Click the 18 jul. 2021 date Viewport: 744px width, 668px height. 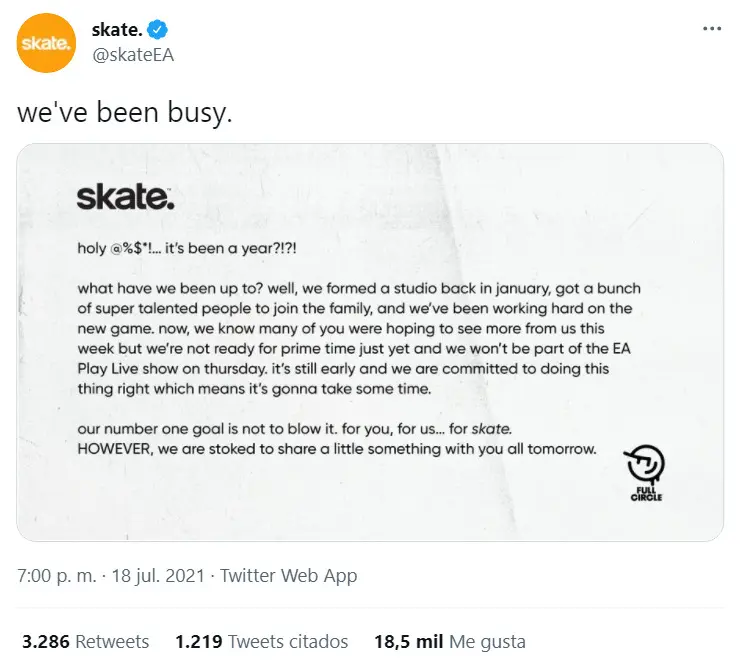click(x=158, y=575)
